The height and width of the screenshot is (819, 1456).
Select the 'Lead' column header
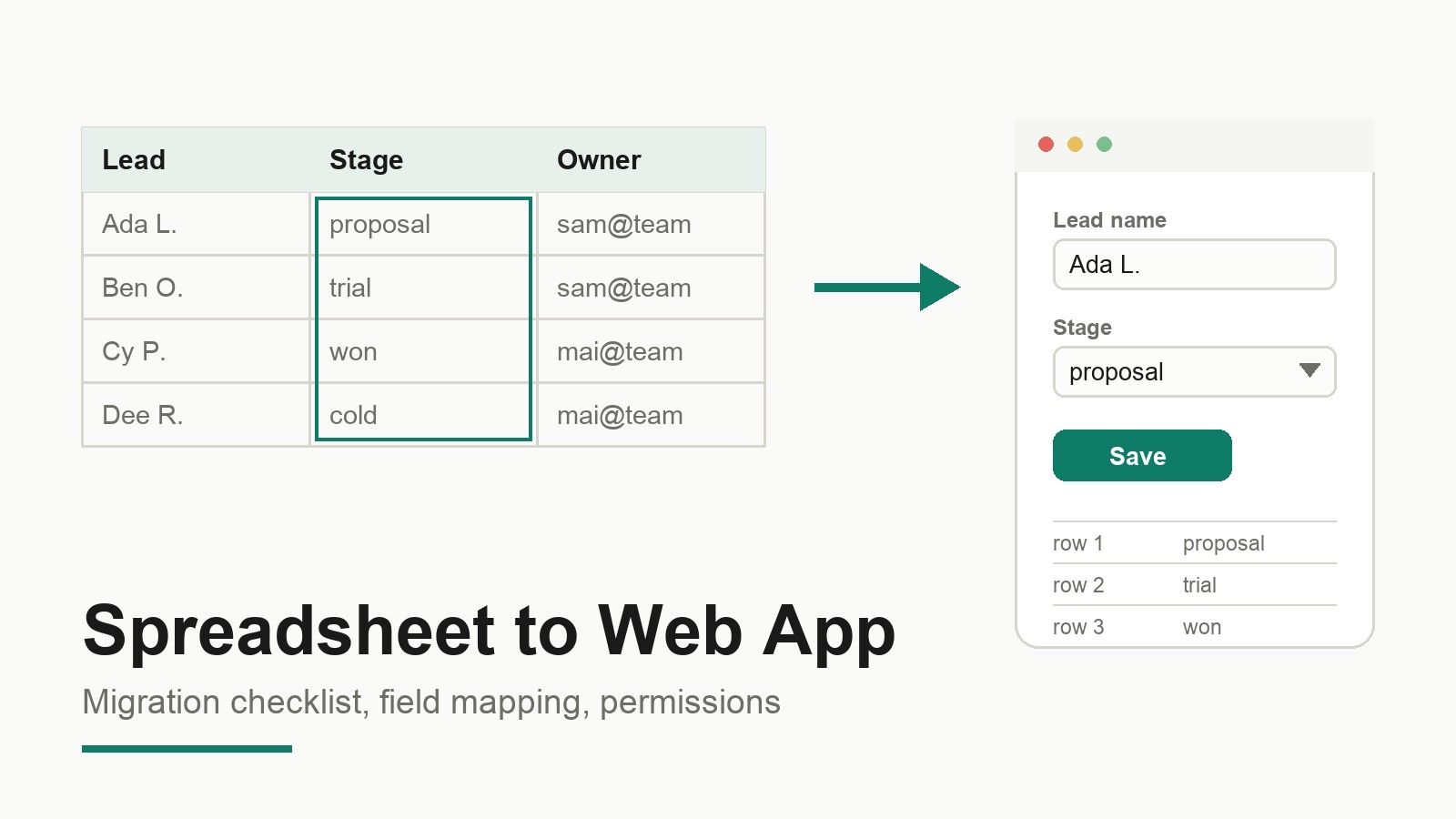point(196,159)
